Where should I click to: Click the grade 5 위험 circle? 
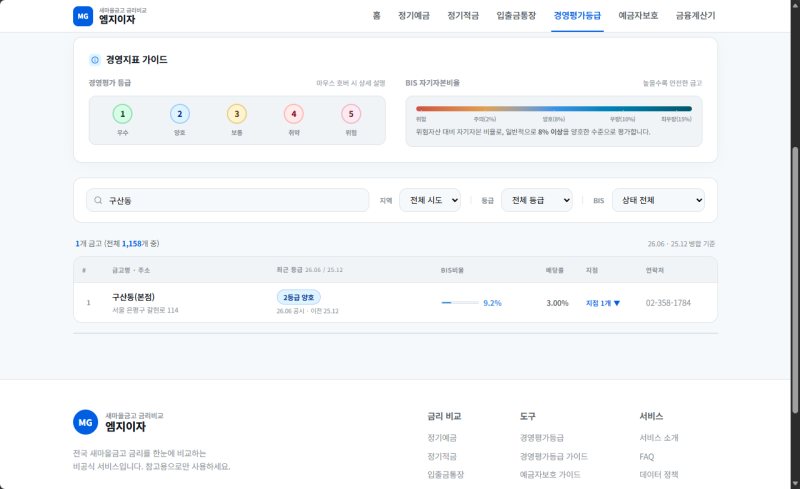[x=351, y=114]
